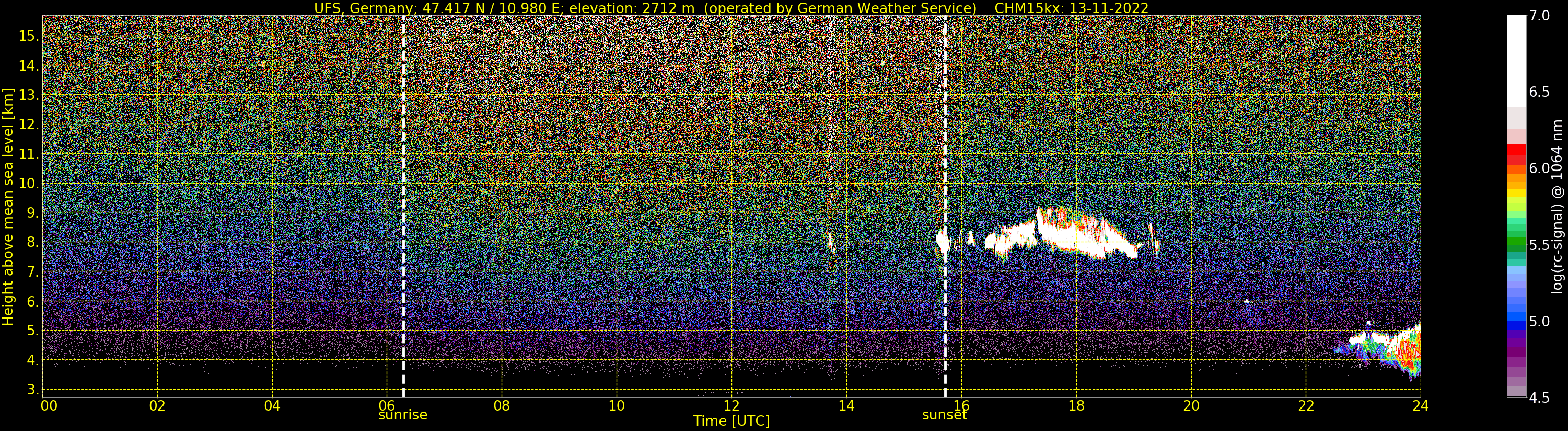This screenshot has width=1568, height=431.
Task: Click the "6." height axis tick label
Action: [32, 301]
